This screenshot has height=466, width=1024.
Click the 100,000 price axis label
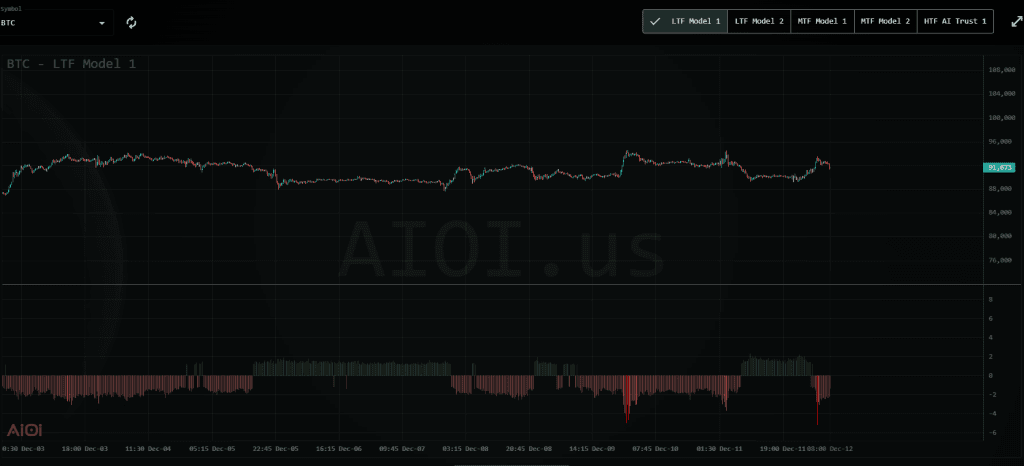tap(1000, 117)
